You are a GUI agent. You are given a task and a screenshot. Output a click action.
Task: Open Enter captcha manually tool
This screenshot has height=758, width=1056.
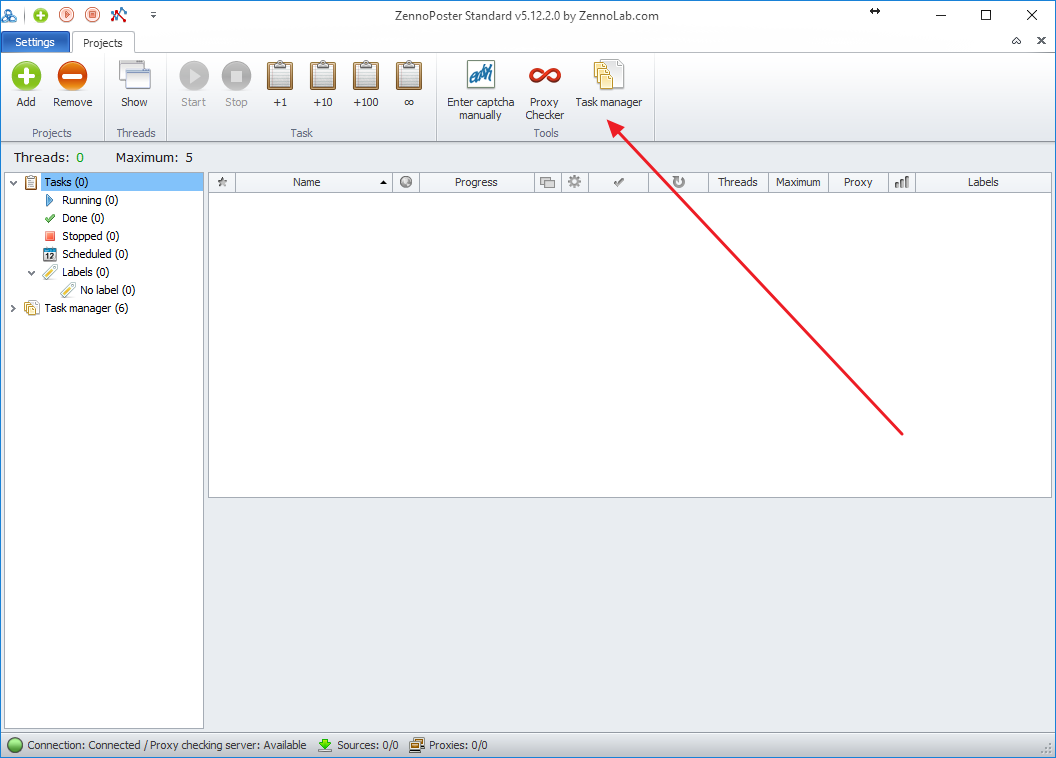pos(481,90)
